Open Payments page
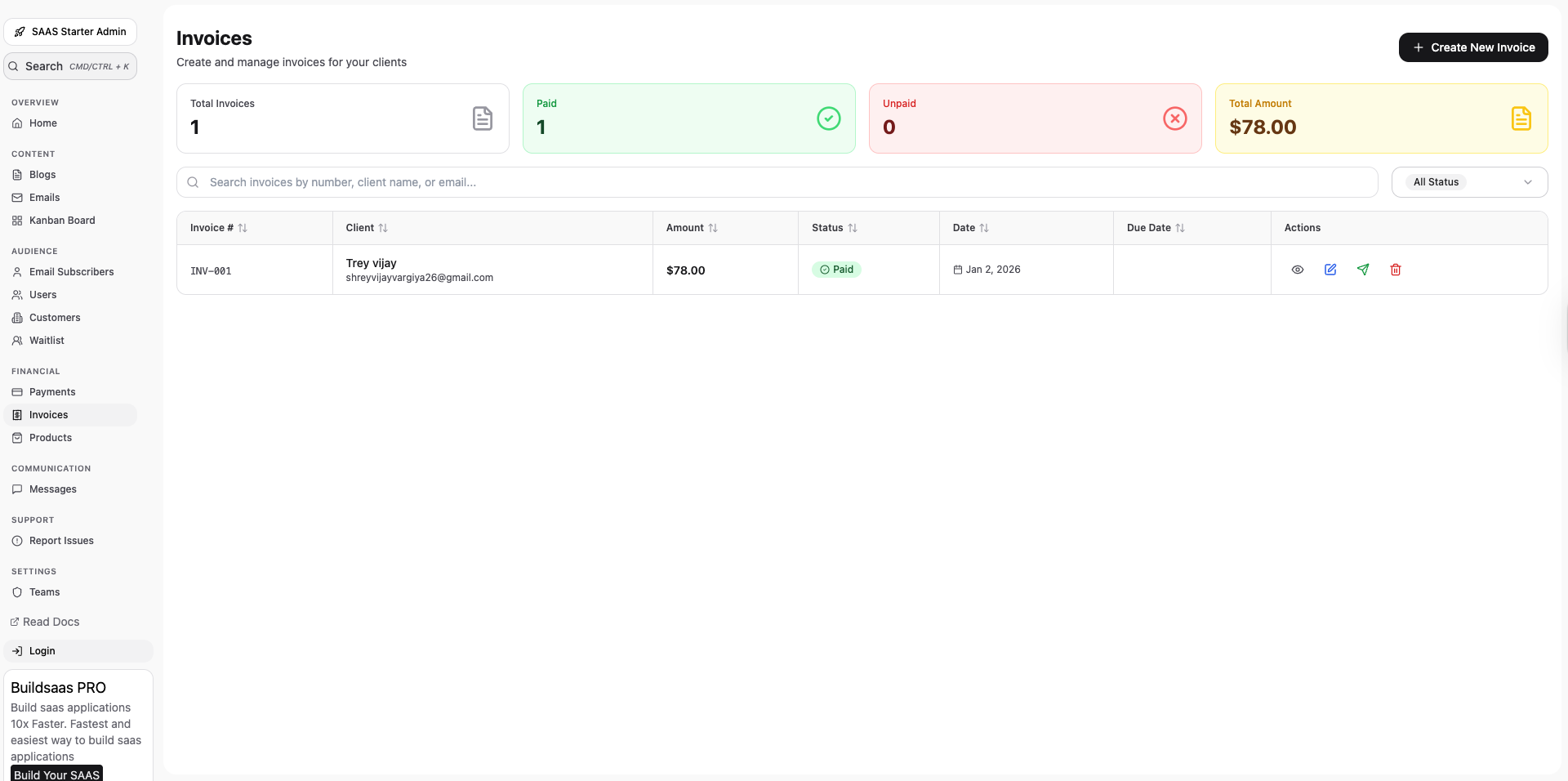Image resolution: width=1568 pixels, height=781 pixels. tap(70, 392)
